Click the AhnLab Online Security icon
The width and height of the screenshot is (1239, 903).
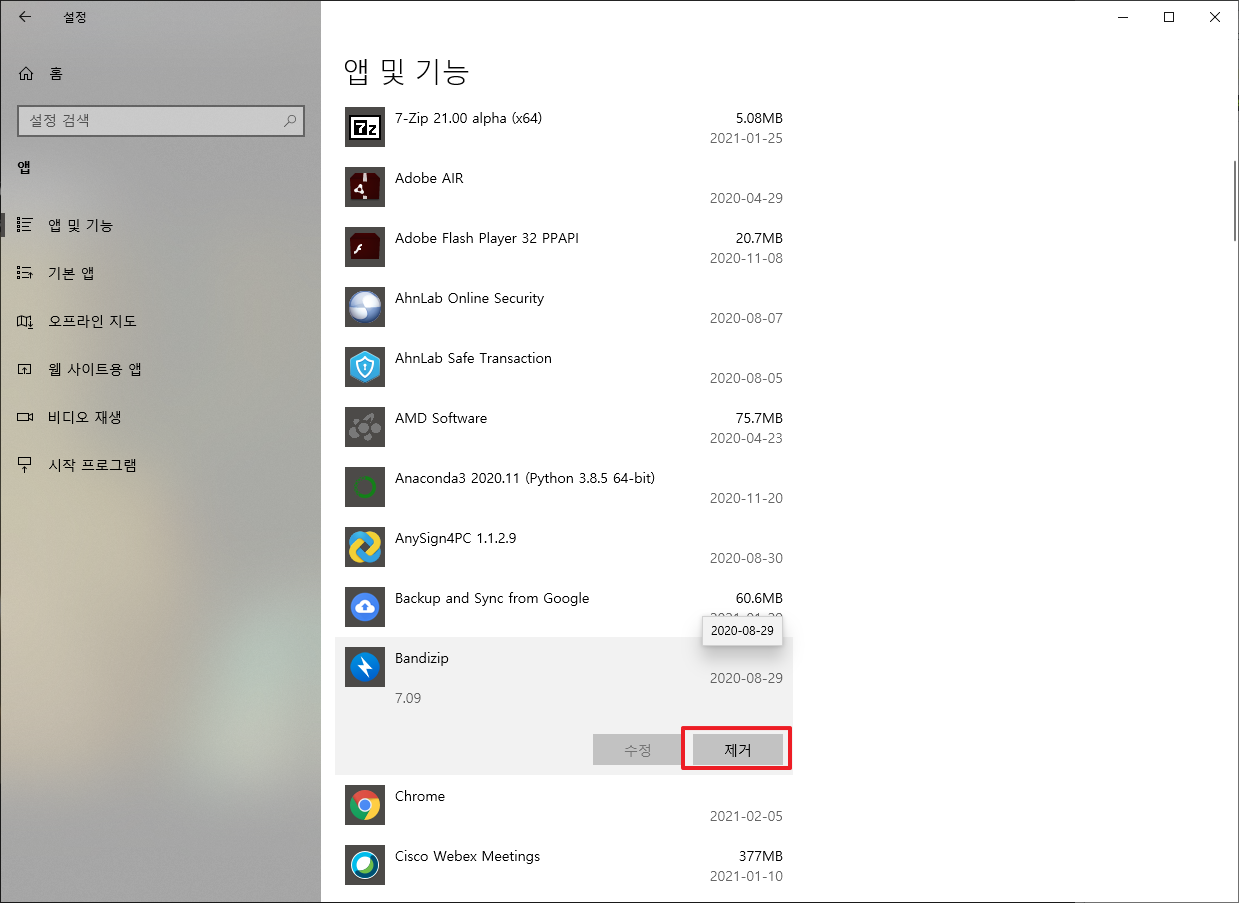pos(364,307)
